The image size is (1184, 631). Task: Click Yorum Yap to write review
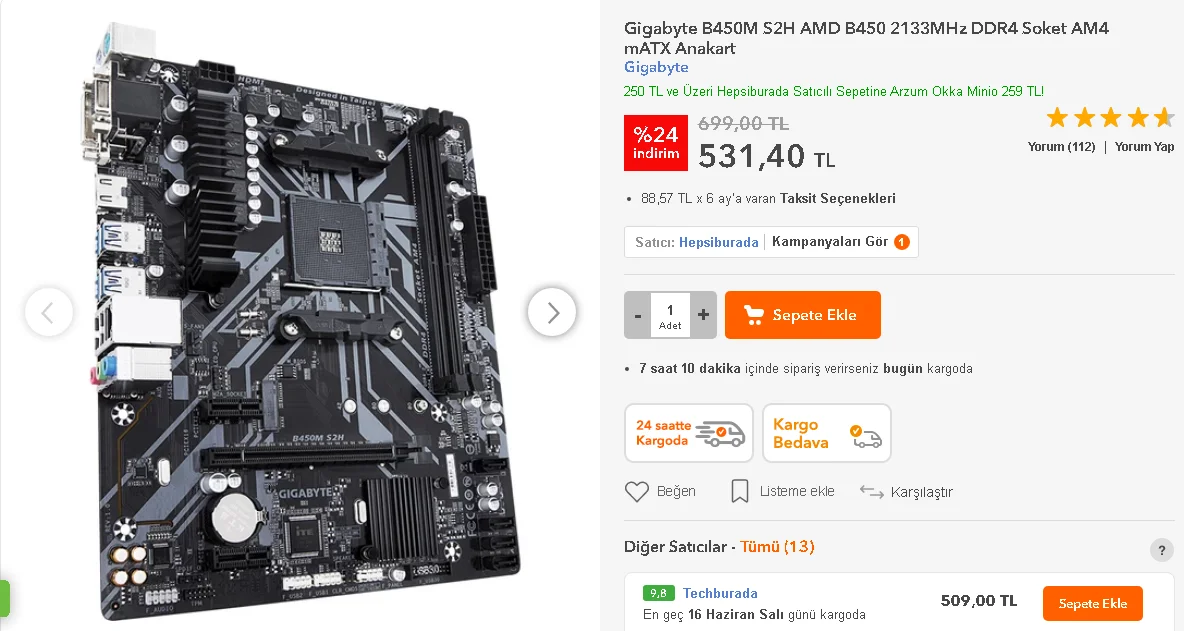(1144, 146)
